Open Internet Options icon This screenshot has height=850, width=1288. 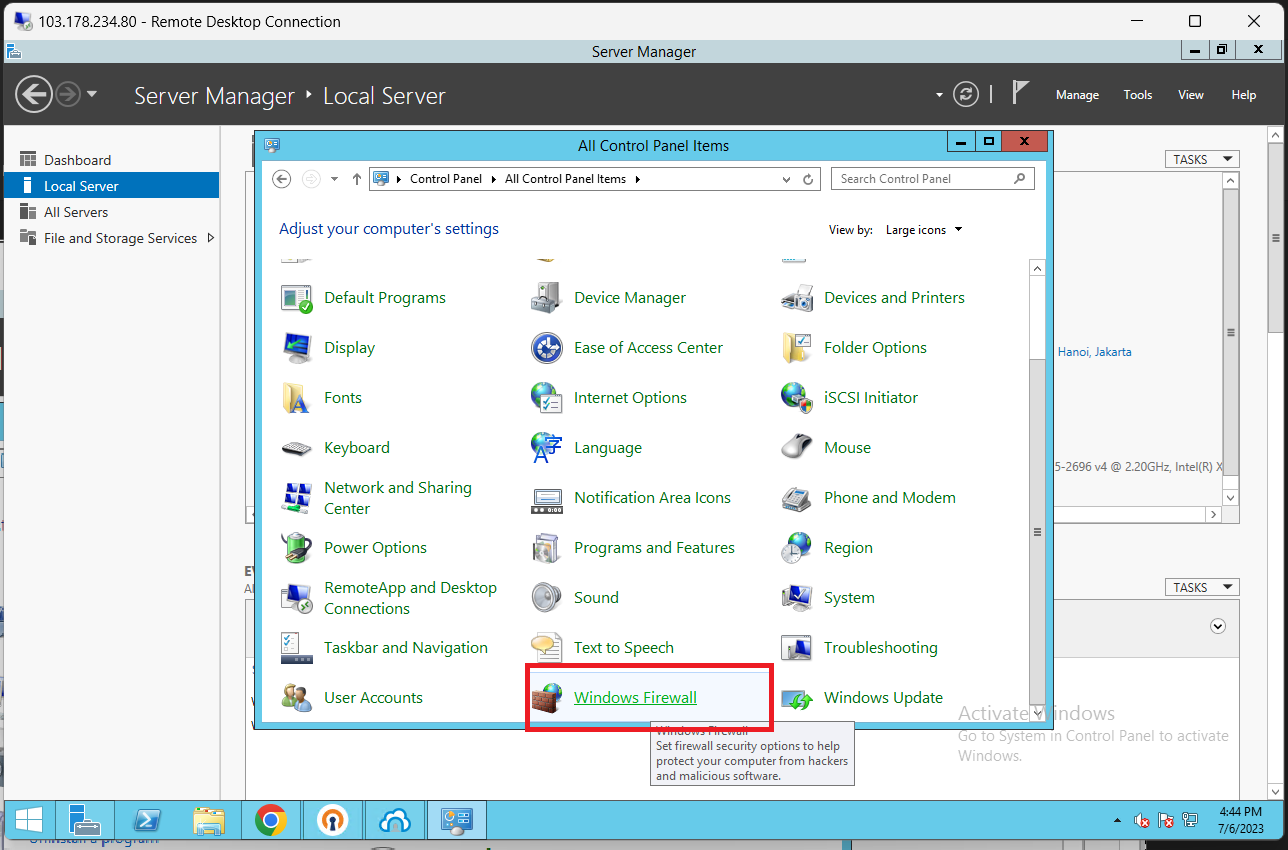point(547,398)
